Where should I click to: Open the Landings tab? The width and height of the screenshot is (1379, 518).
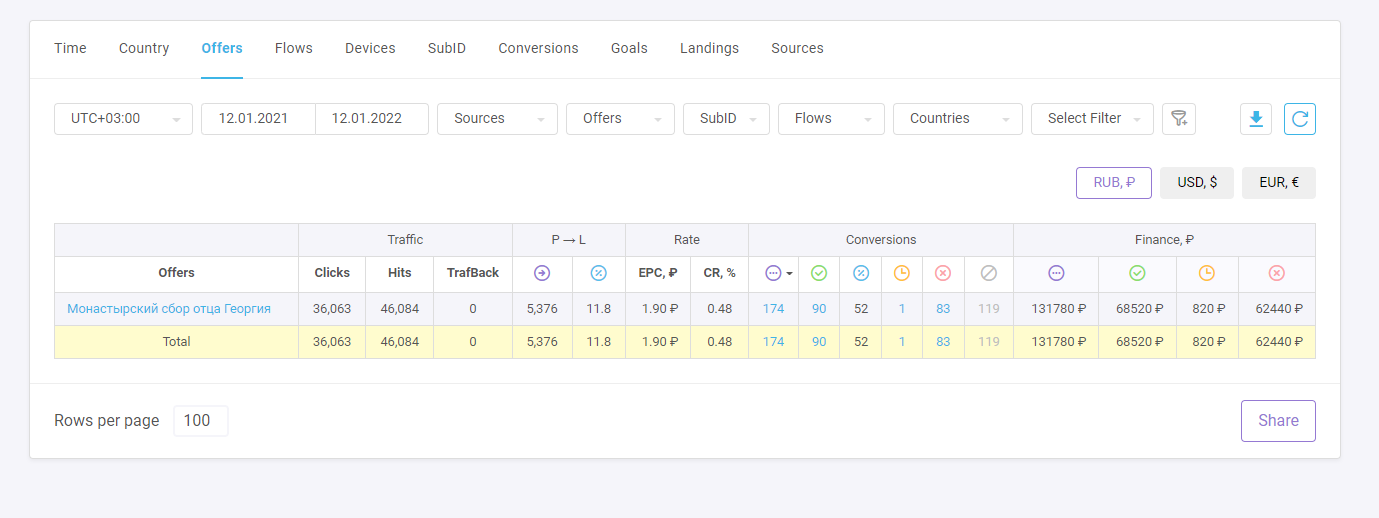coord(709,48)
